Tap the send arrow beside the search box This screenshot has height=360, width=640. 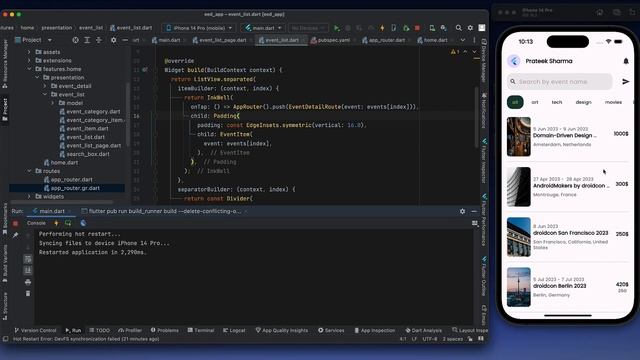click(625, 82)
